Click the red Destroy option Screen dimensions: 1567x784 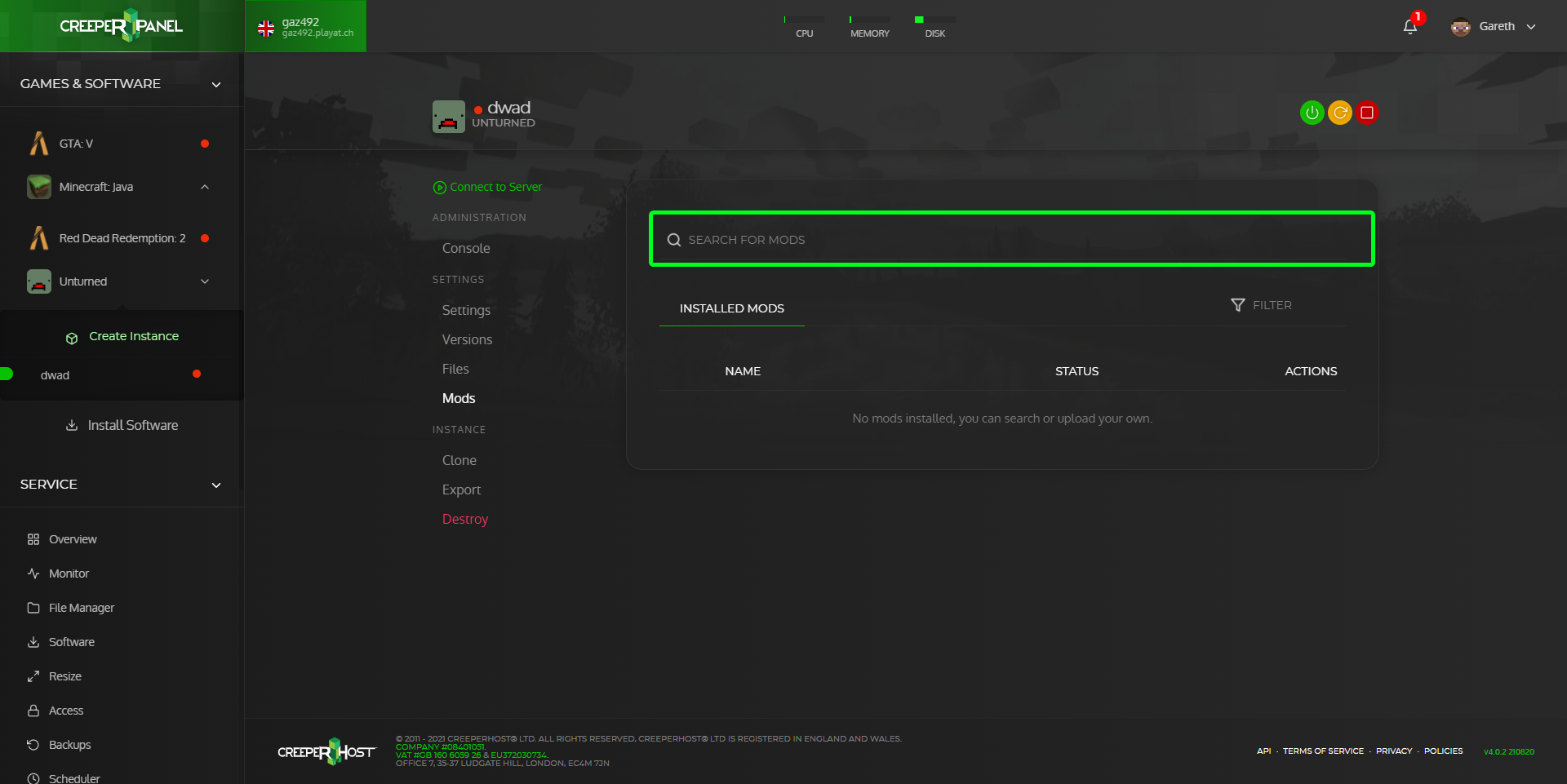(x=465, y=519)
